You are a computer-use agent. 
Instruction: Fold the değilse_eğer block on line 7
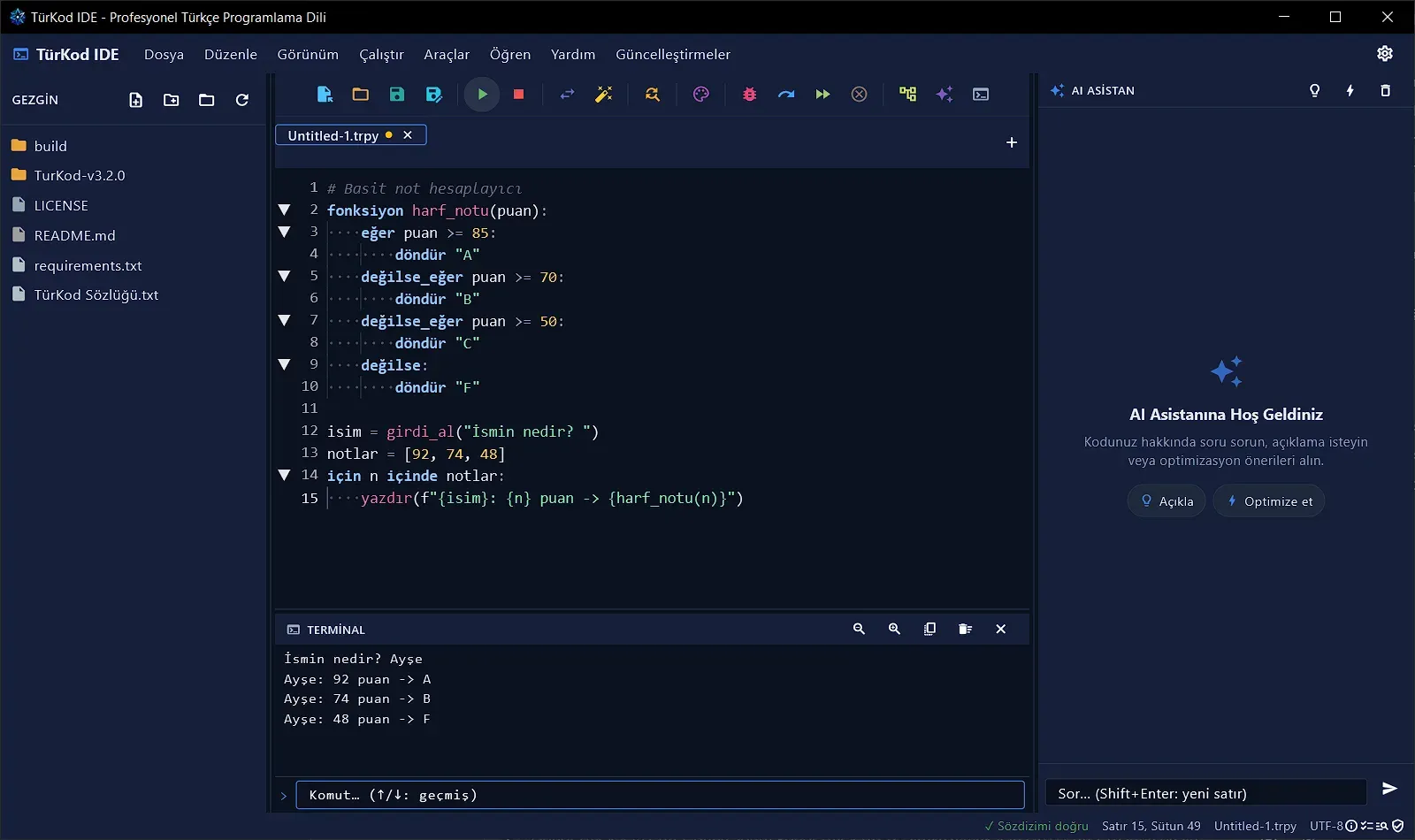pyautogui.click(x=284, y=320)
